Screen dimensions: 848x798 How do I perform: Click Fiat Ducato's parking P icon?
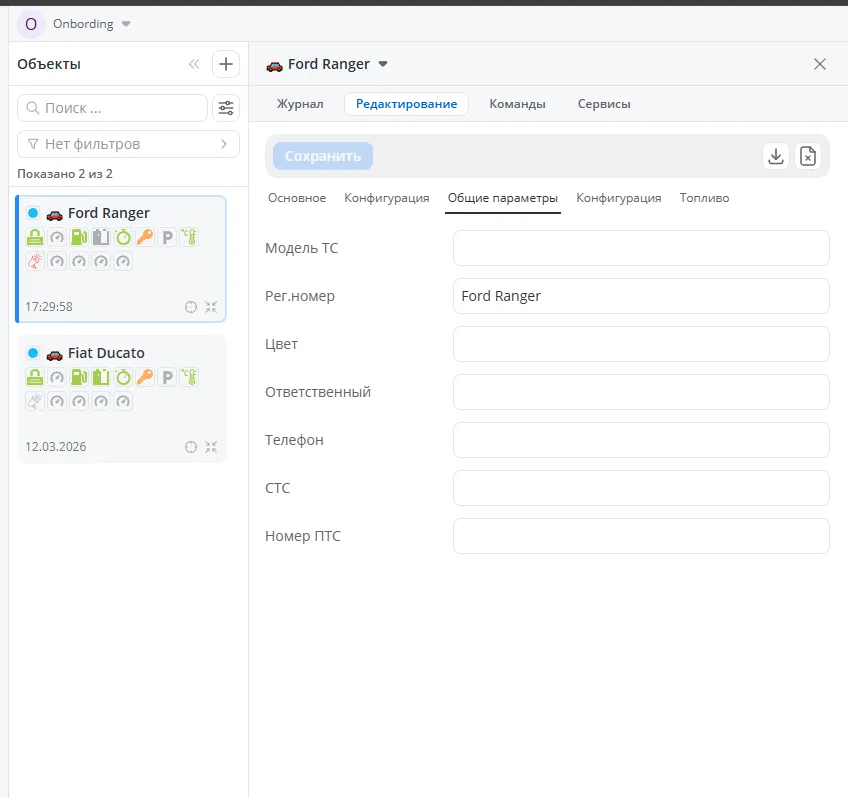pyautogui.click(x=167, y=377)
